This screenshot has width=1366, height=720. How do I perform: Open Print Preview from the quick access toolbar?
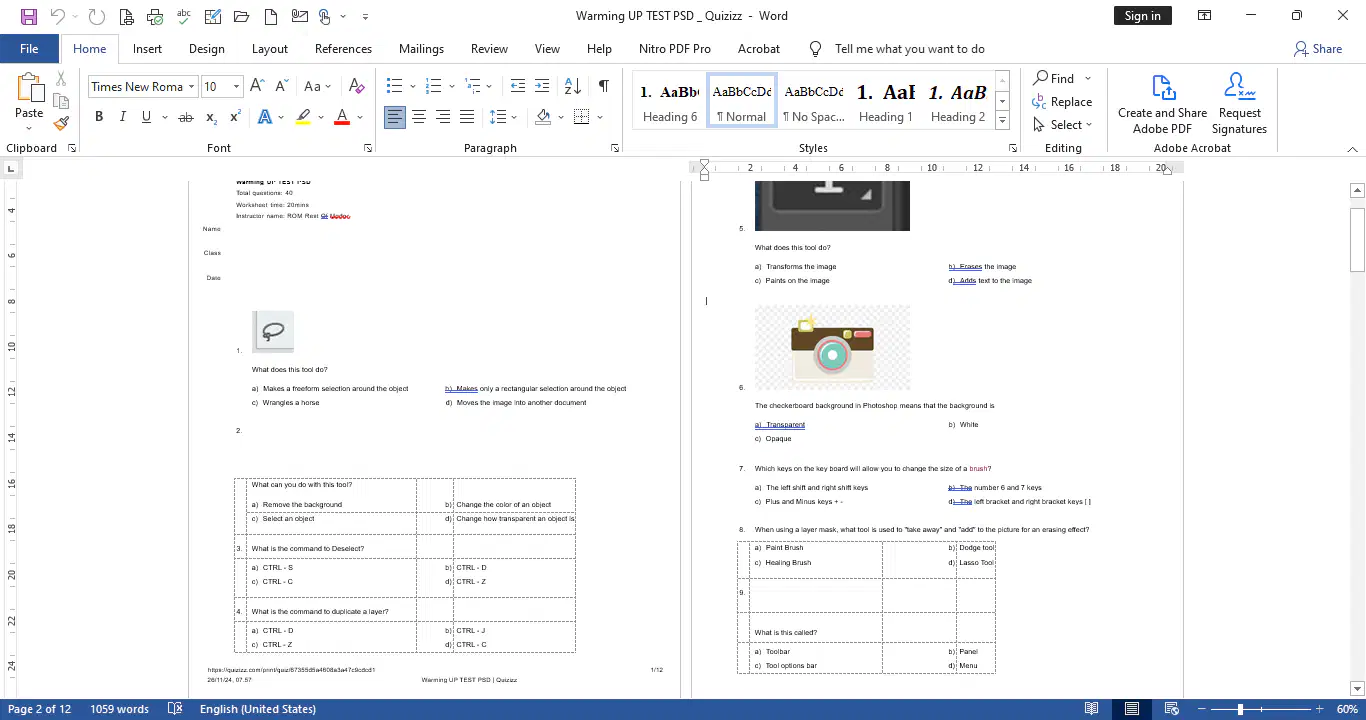click(126, 16)
